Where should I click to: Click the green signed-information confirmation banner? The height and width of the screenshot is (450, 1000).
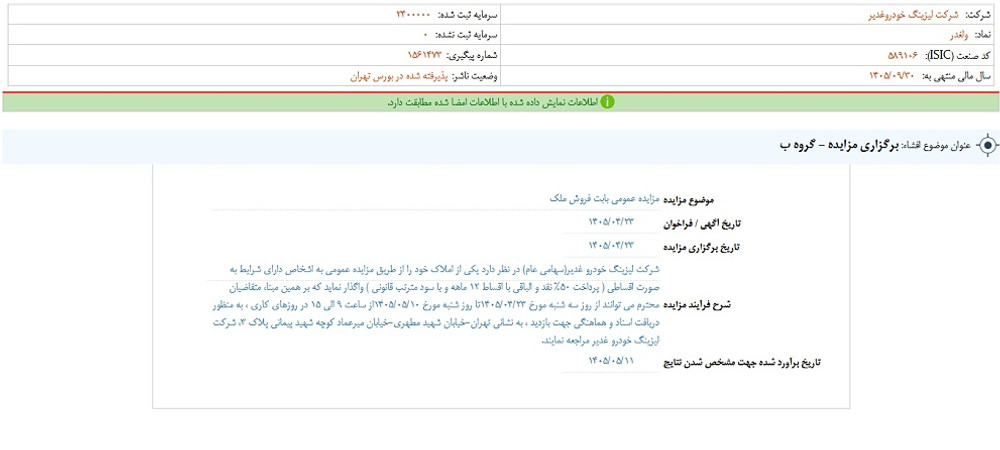coord(501,102)
